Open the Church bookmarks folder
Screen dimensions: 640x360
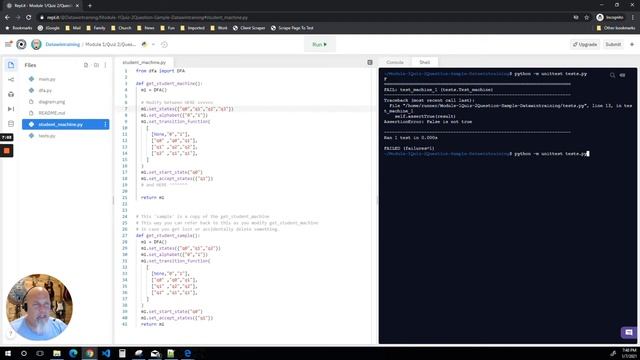click(121, 28)
